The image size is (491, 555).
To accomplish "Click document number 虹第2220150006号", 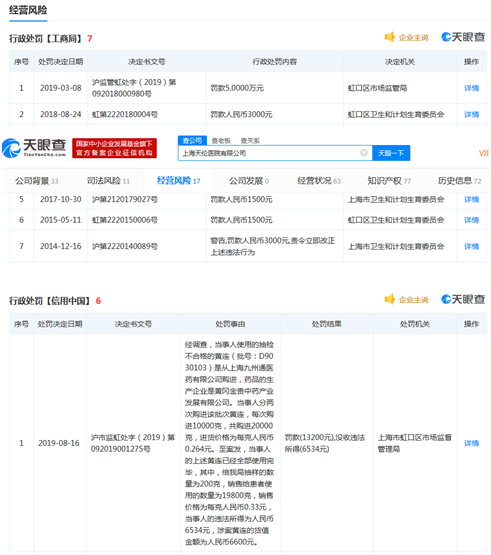I will point(125,220).
